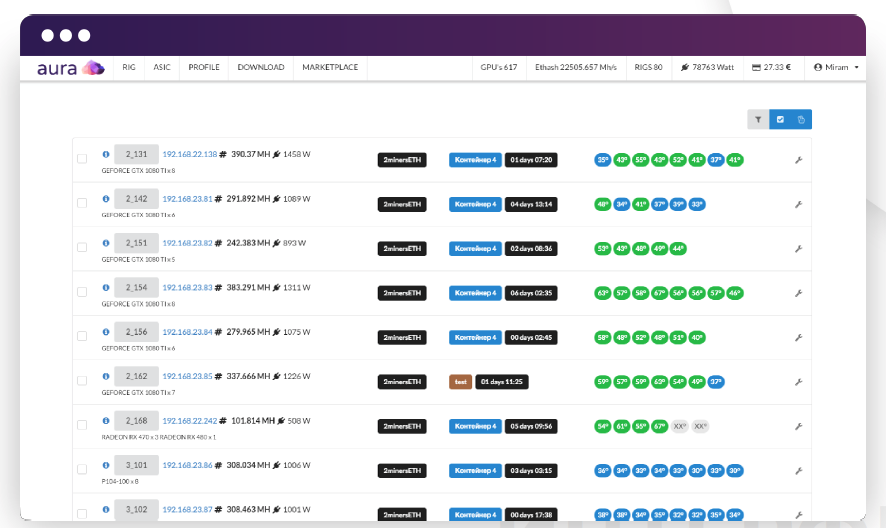Click the 2_131 rig name button
This screenshot has width=886, height=528.
click(136, 154)
